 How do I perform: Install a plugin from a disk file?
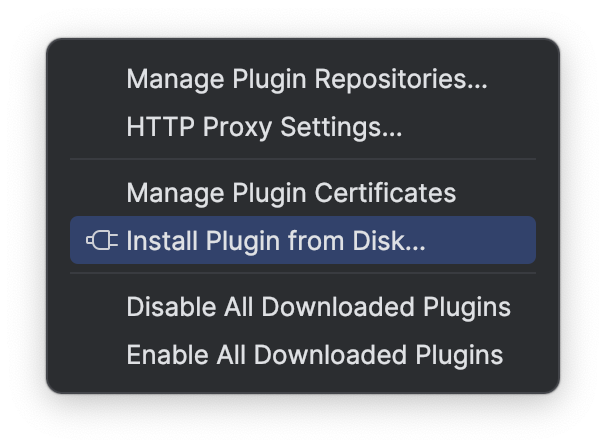click(x=276, y=241)
